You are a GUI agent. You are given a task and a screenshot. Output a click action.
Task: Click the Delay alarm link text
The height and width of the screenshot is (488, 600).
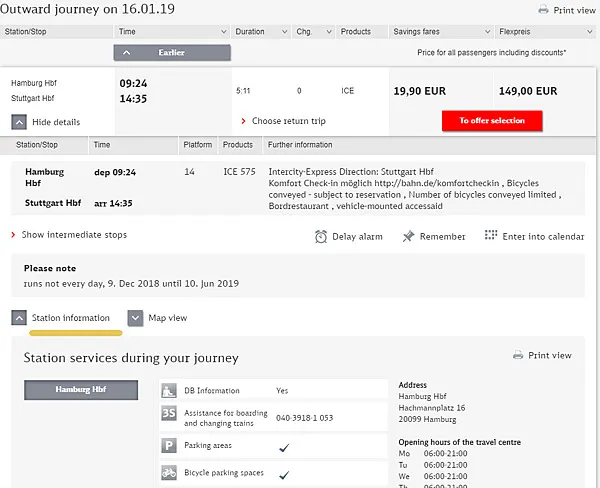(357, 237)
